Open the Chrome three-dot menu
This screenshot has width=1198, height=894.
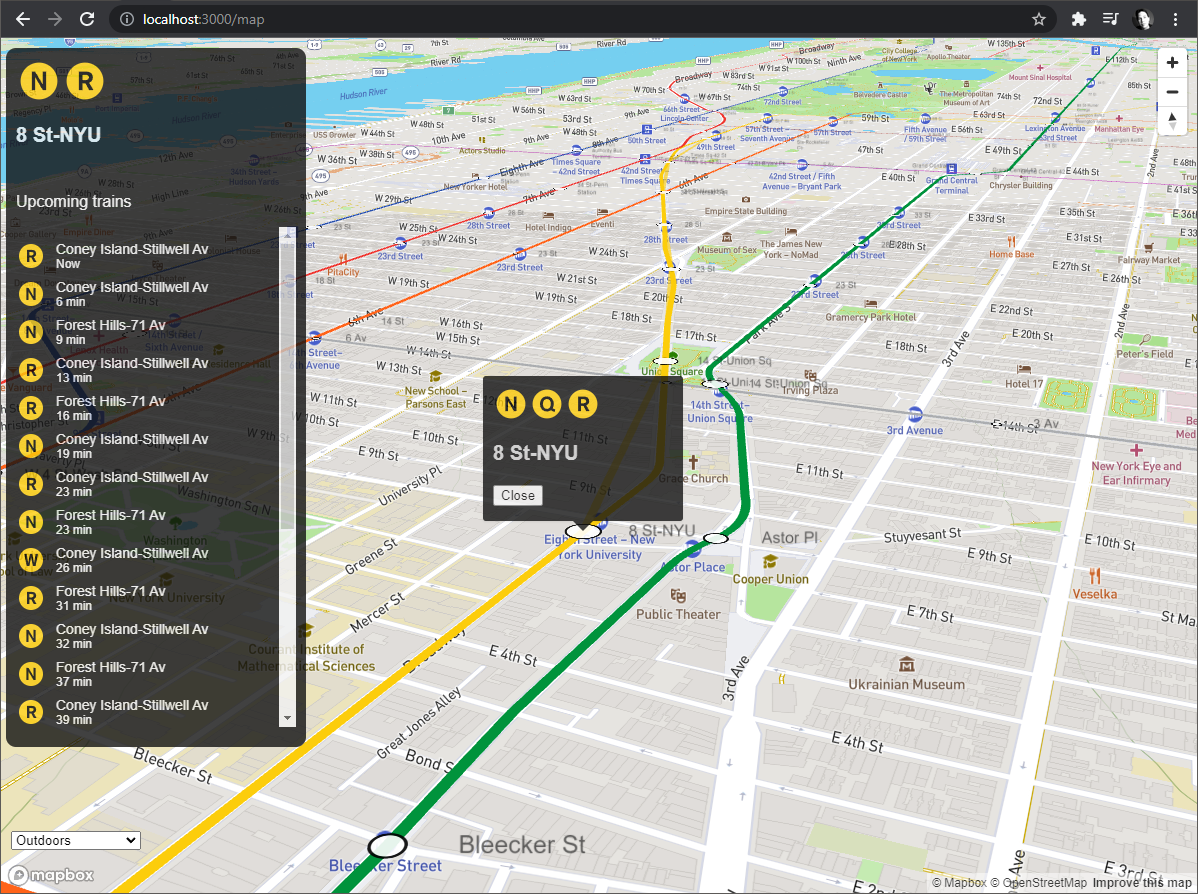click(x=1175, y=19)
